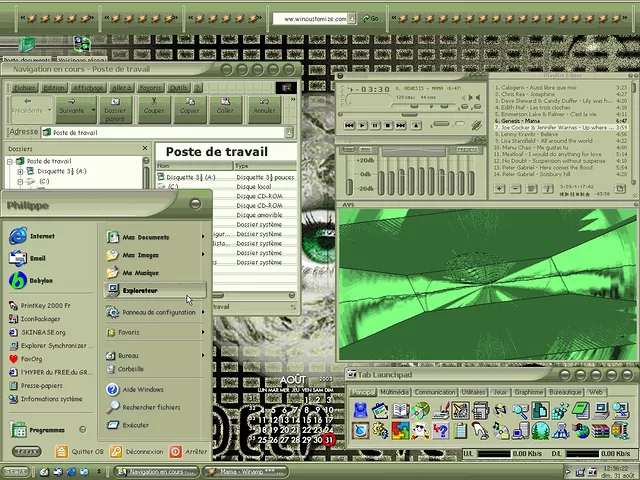Open the Fichier menu
640x480 pixels.
pyautogui.click(x=24, y=88)
